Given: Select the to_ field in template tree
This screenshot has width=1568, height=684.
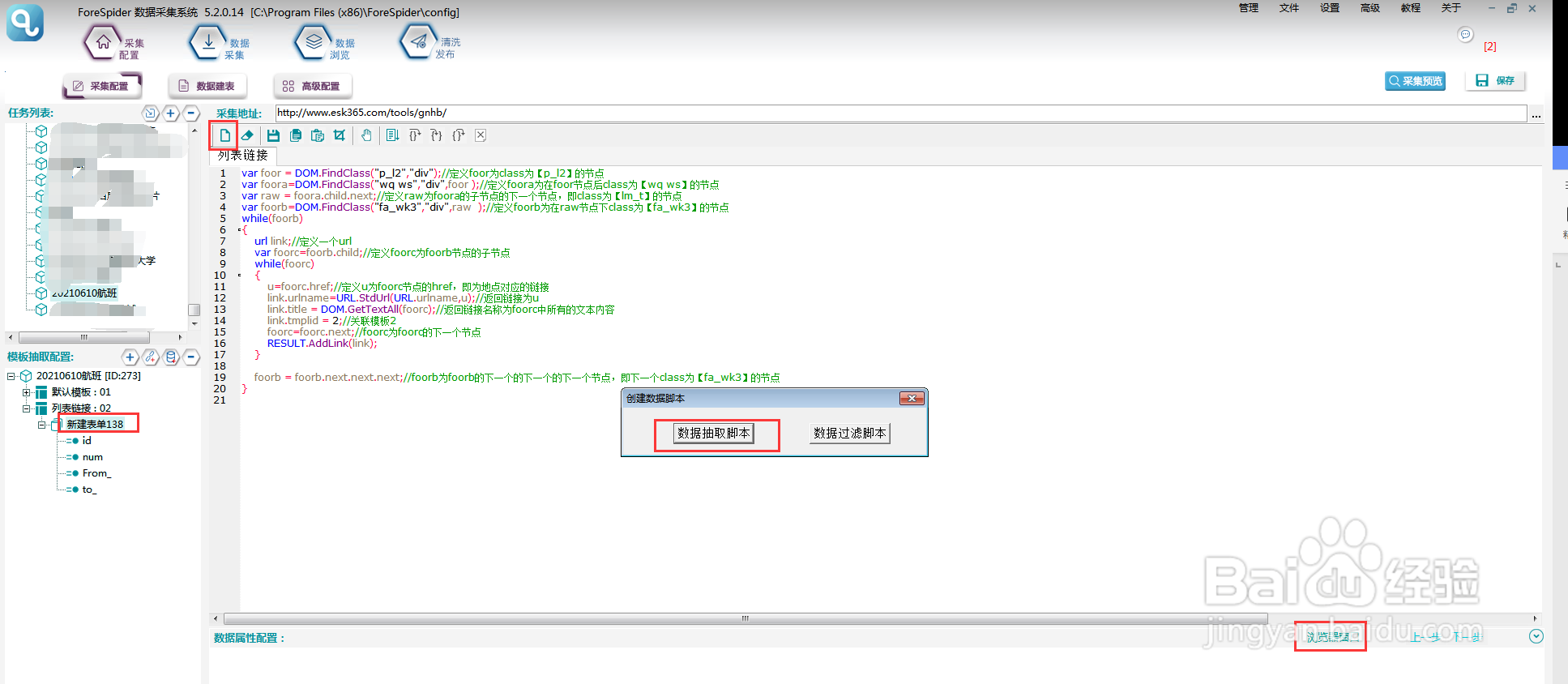Looking at the screenshot, I should tap(89, 489).
